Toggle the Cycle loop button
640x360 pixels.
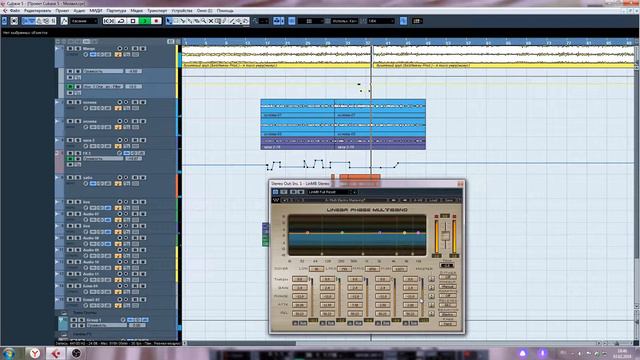(x=122, y=21)
